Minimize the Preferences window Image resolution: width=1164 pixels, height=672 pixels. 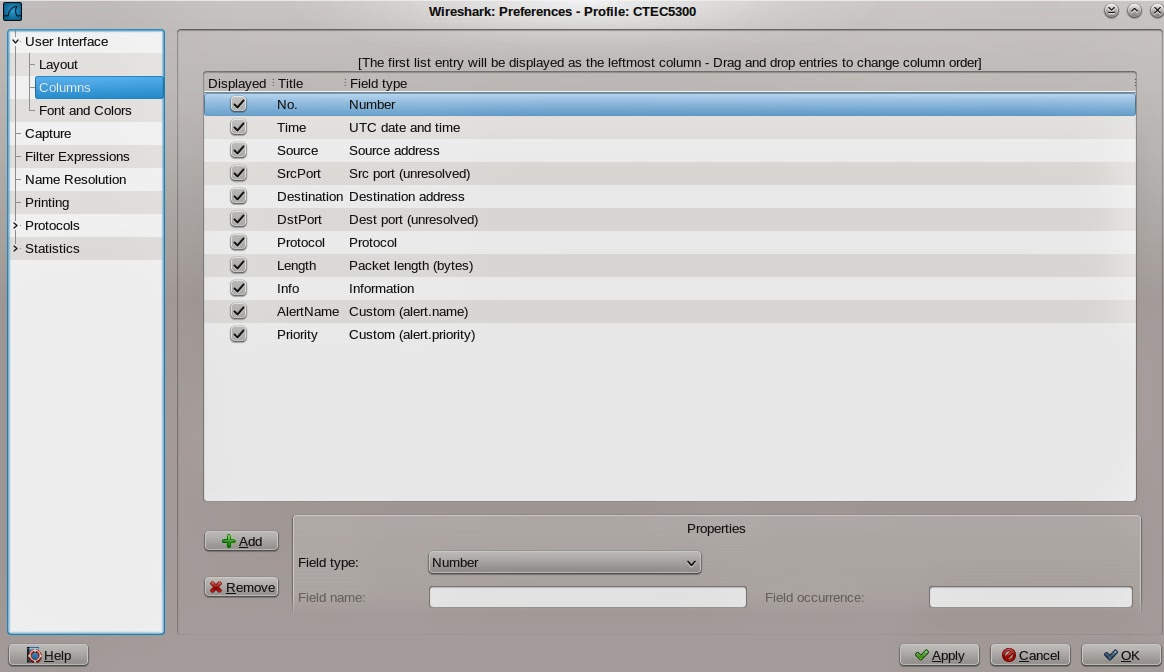click(x=1111, y=10)
